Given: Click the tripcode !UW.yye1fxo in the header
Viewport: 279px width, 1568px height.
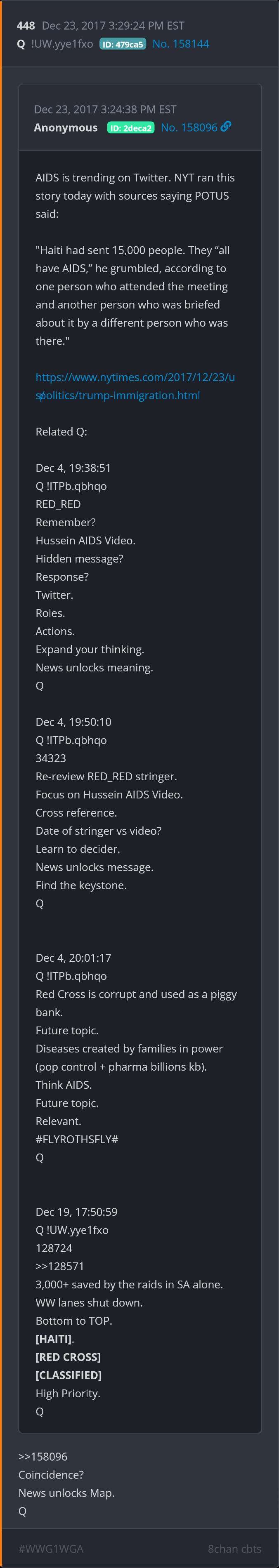Looking at the screenshot, I should pyautogui.click(x=62, y=44).
